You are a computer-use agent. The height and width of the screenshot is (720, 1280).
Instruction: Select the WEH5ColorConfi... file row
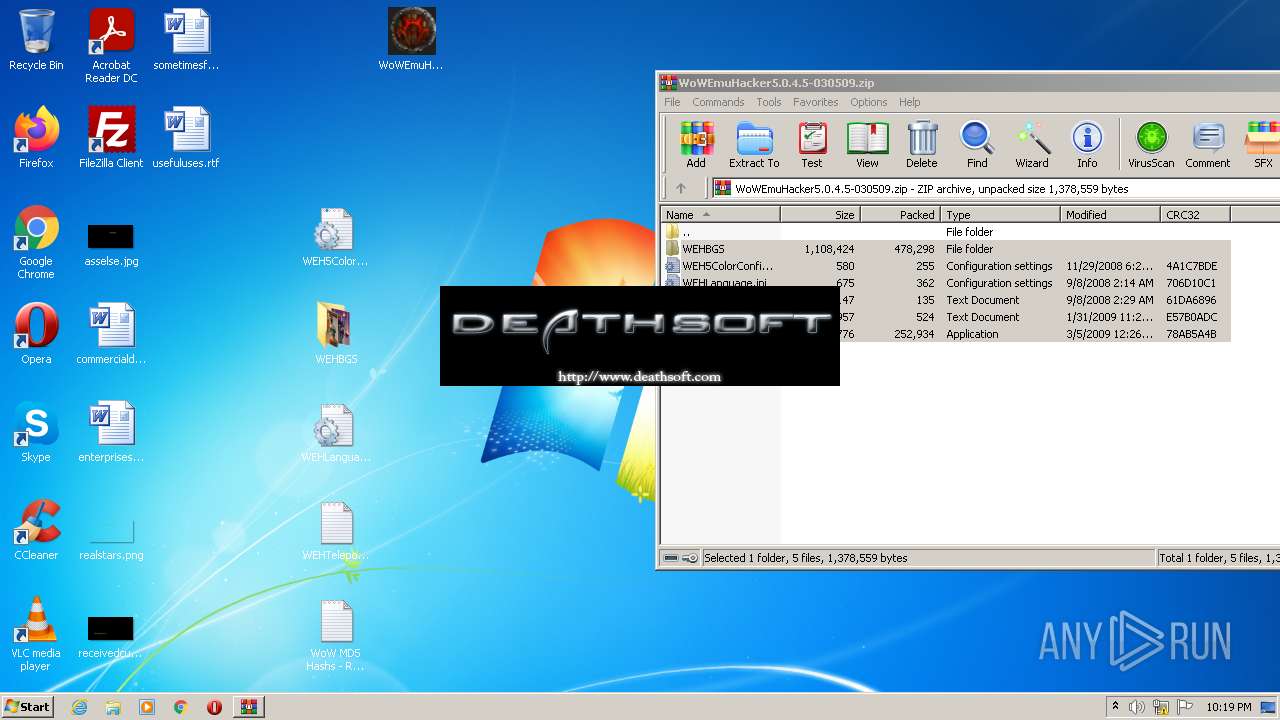coord(946,266)
